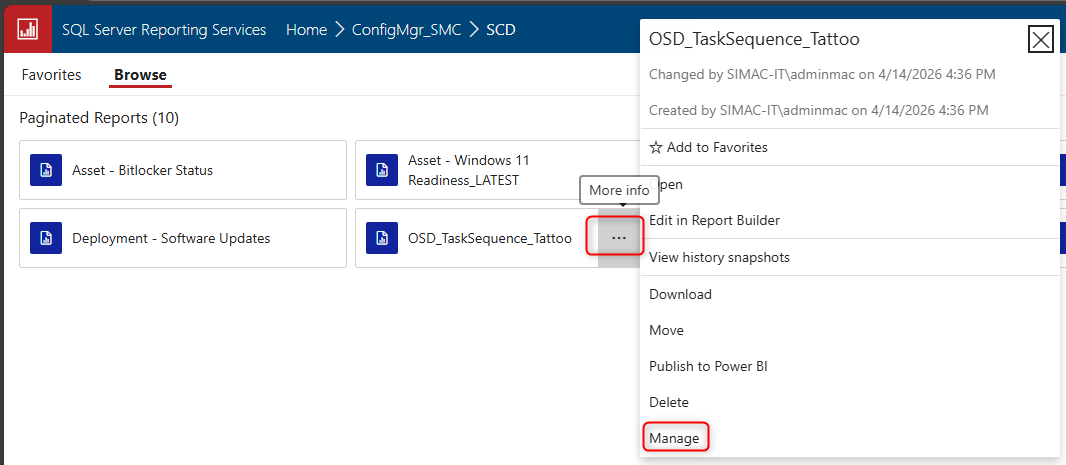Screen dimensions: 1066x465
Task: Open Asset - Bitlocker Status report title
Action: point(143,170)
